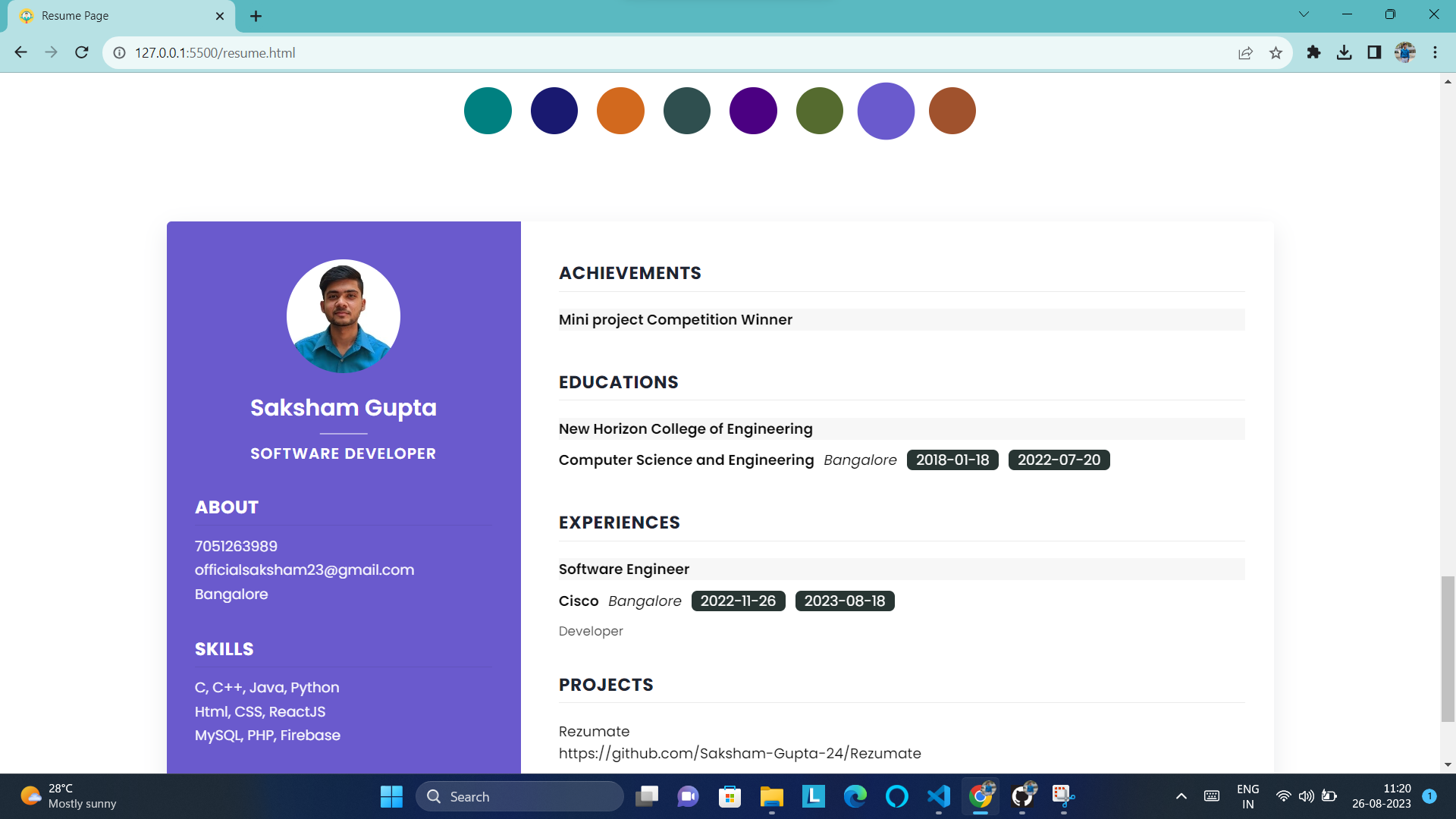Viewport: 1456px width, 819px height.
Task: Open the Chrome three-dot menu
Action: click(x=1436, y=52)
